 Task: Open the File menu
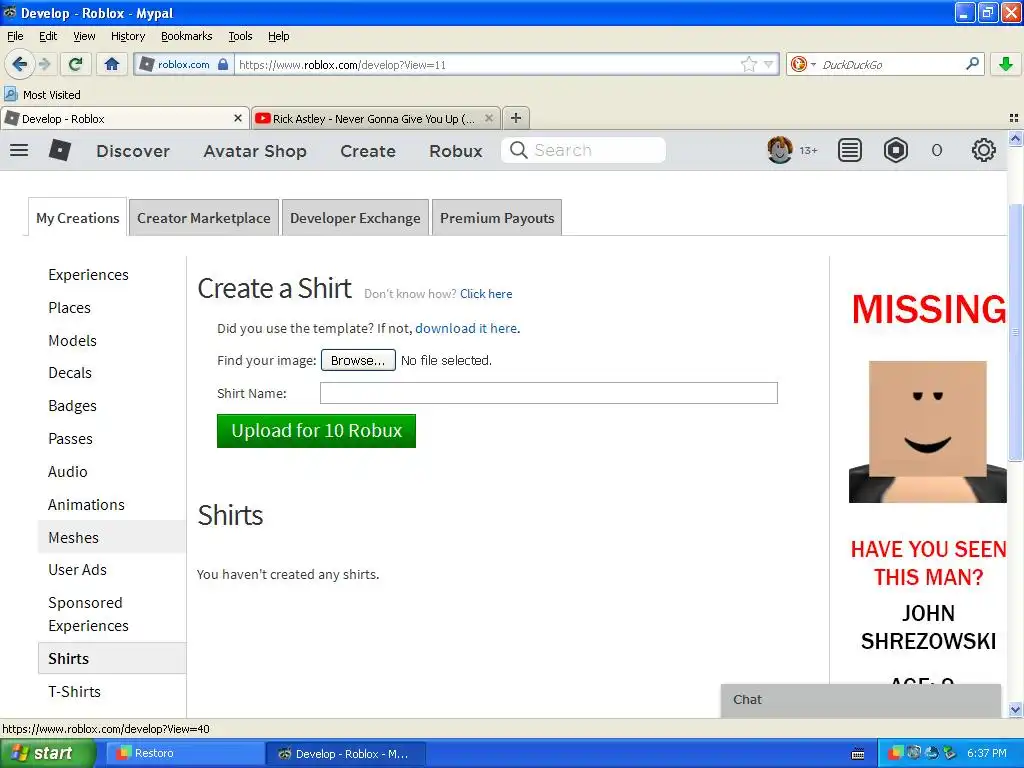(15, 36)
